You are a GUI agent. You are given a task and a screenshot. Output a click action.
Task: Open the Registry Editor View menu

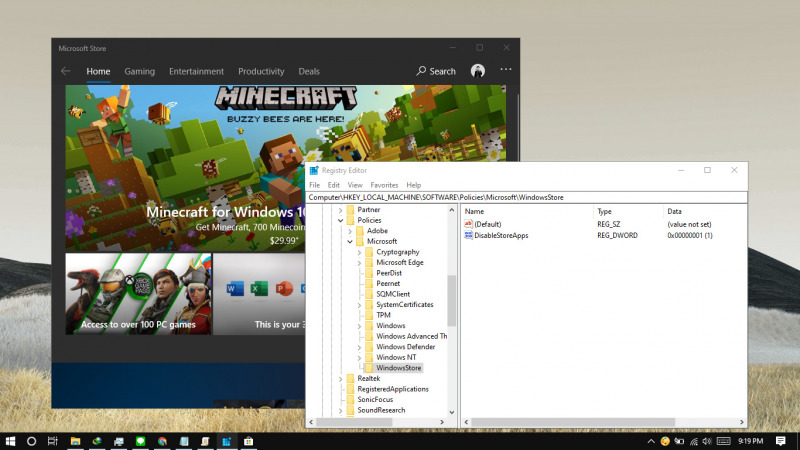[355, 185]
